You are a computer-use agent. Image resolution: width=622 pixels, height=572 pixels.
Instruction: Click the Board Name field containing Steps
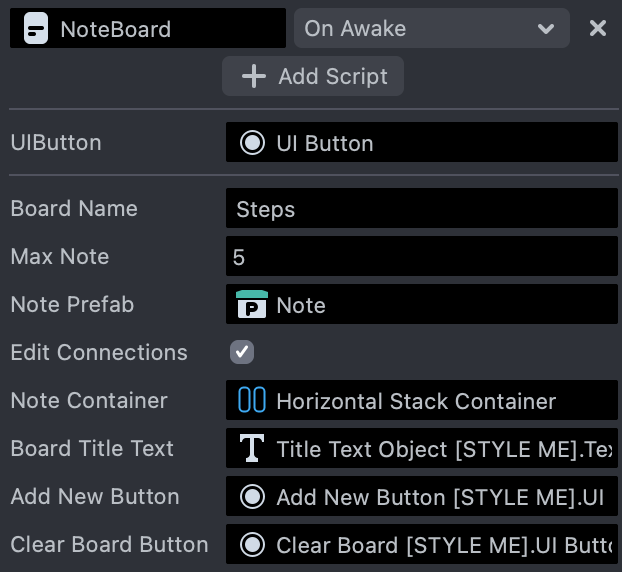(x=421, y=209)
